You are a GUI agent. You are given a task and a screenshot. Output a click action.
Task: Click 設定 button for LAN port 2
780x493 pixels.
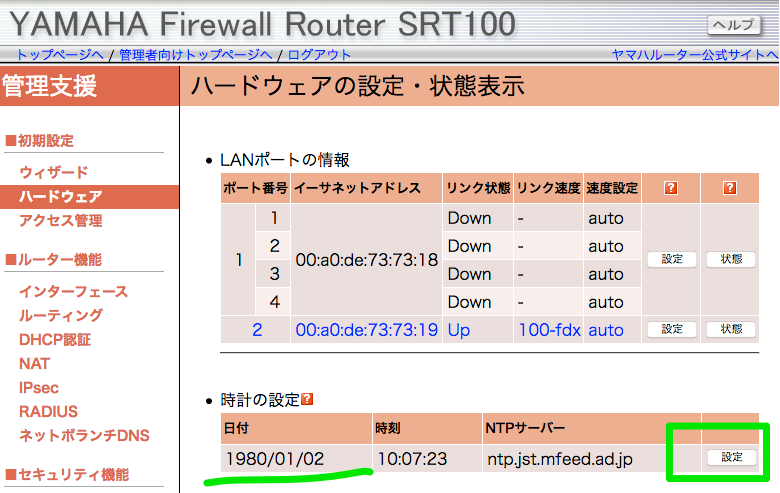point(672,329)
